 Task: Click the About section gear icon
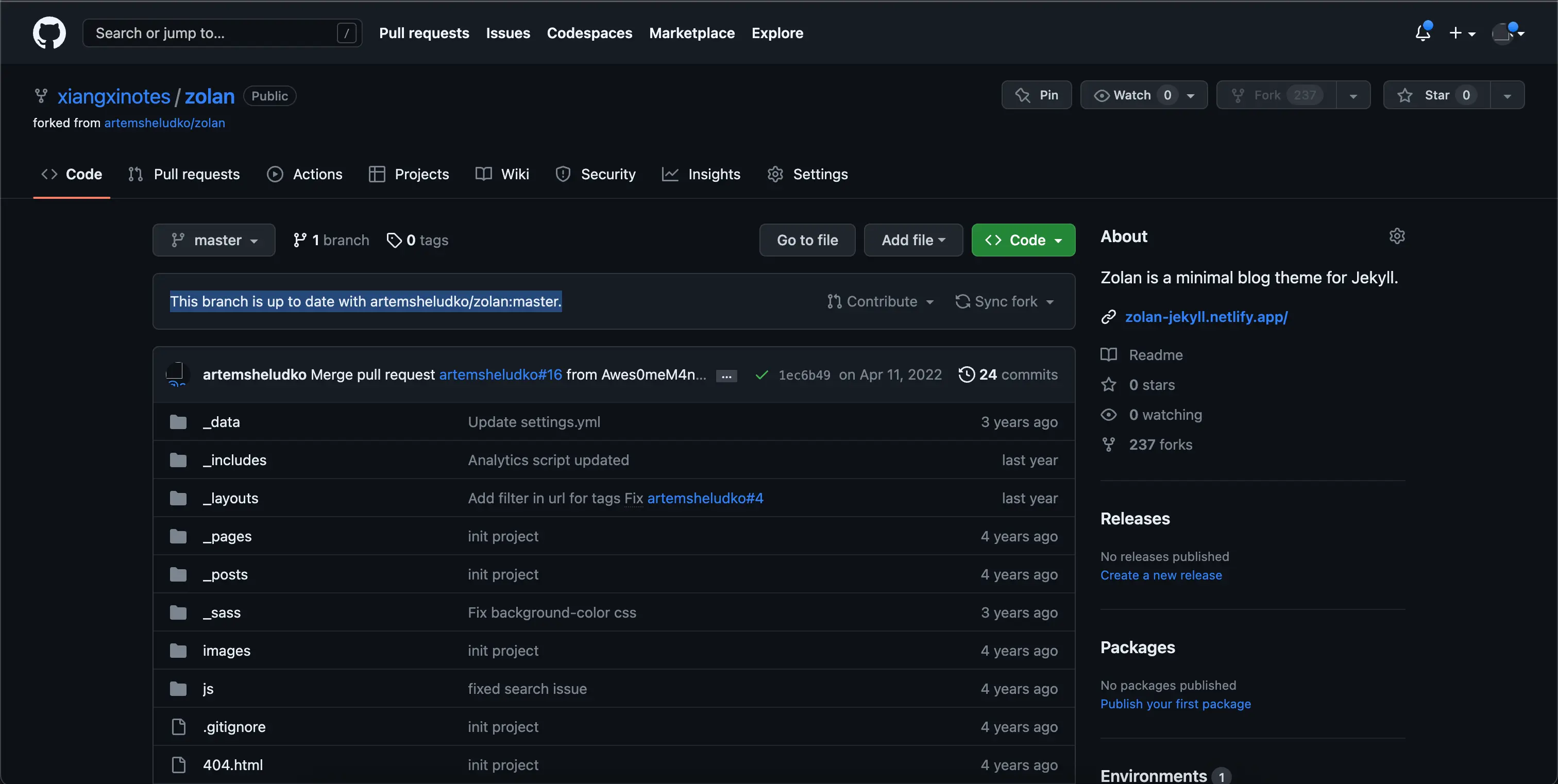(1397, 236)
